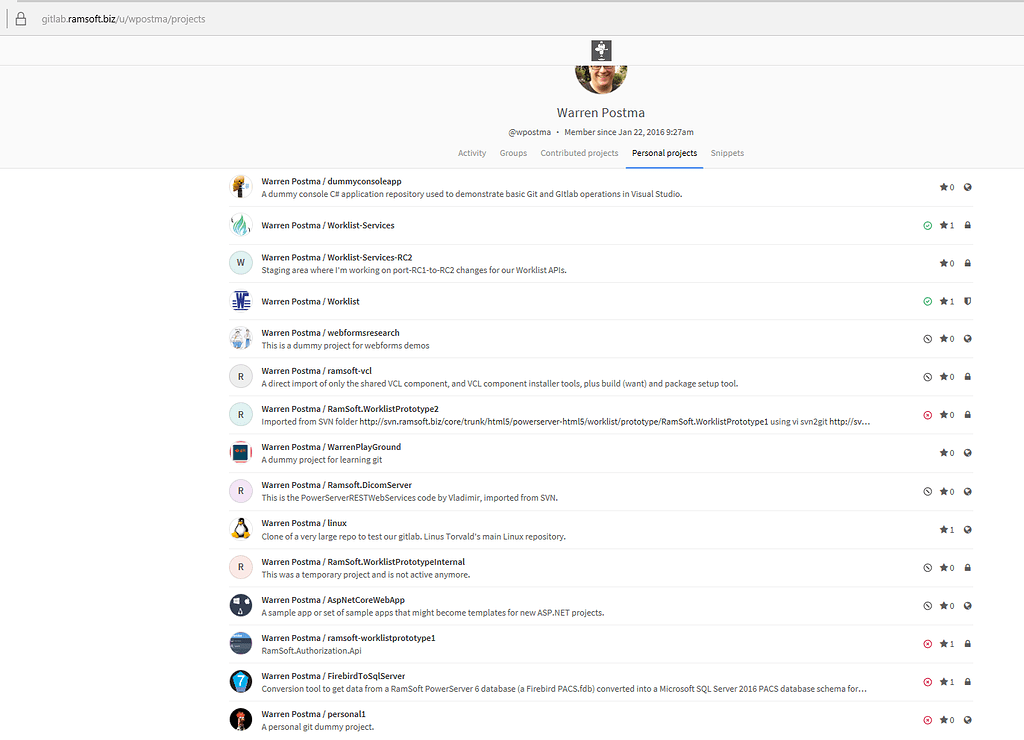Click the skipped pipeline icon on webformsresearch
Image resolution: width=1024 pixels, height=740 pixels.
click(x=927, y=338)
